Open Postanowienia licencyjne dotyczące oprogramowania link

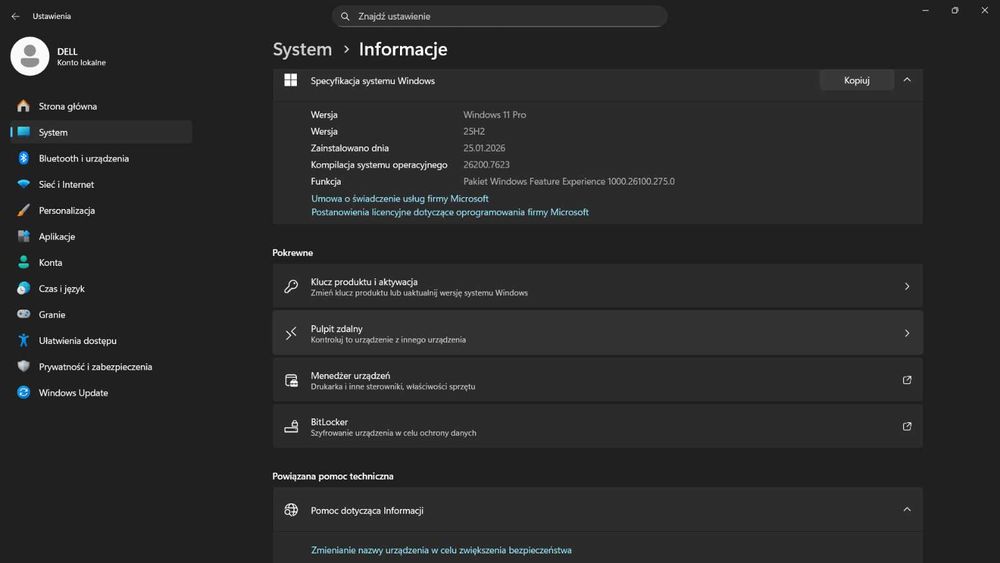click(x=450, y=212)
